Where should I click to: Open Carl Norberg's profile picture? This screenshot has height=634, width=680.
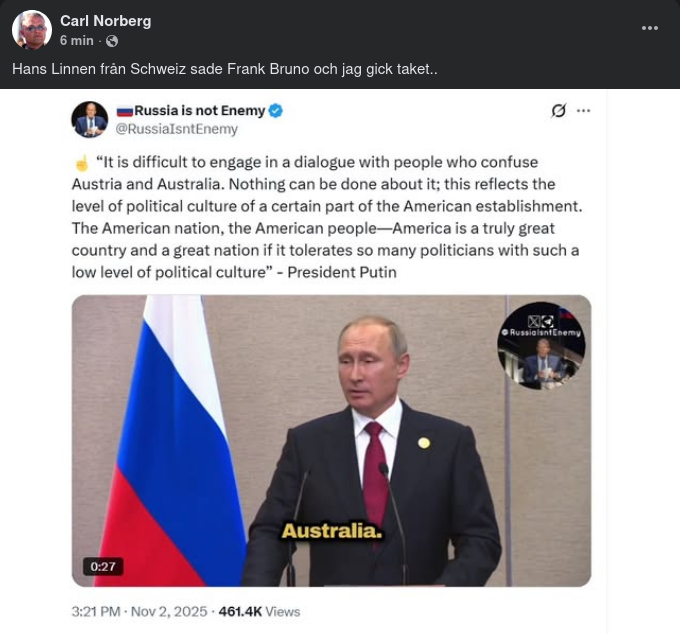click(32, 29)
